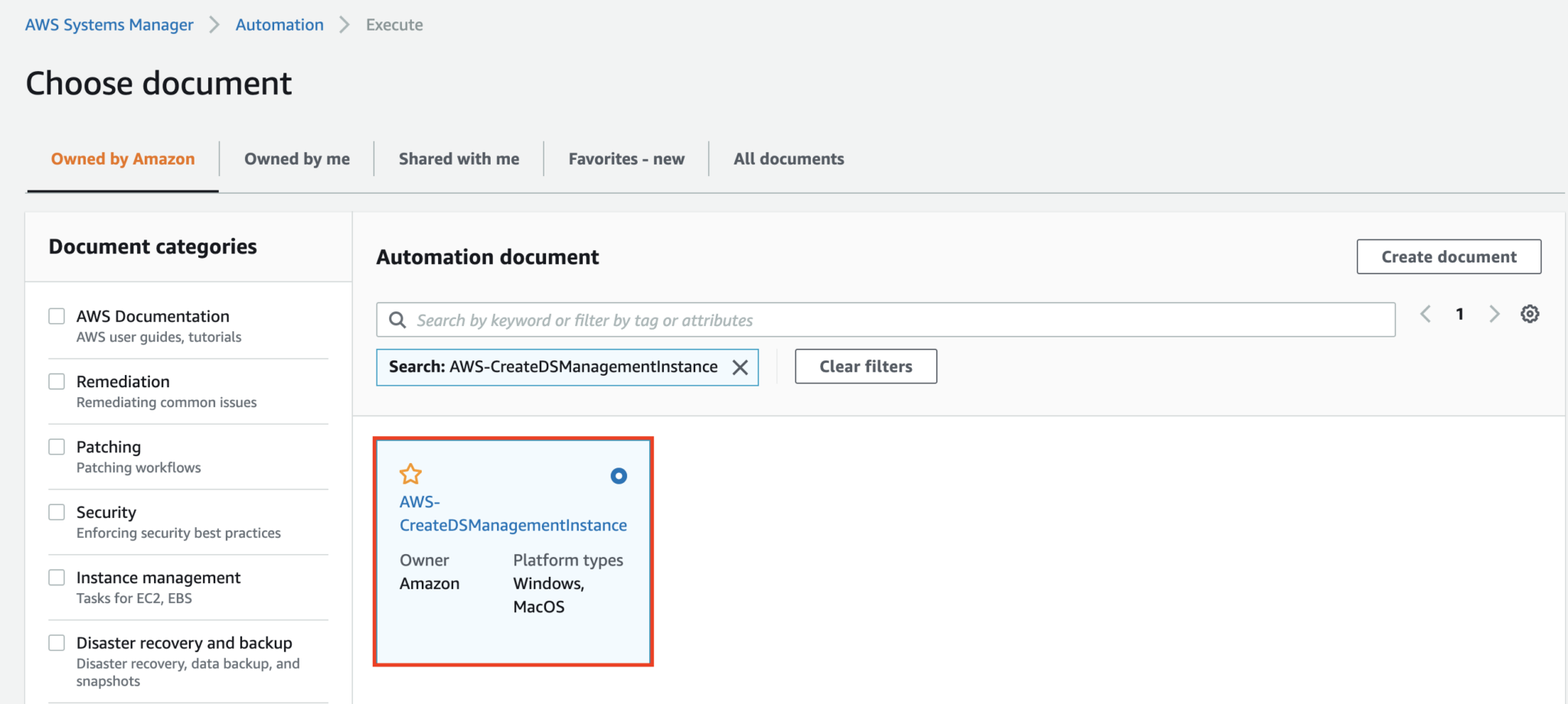
Task: Remove the AWS-CreateDSManagementInstance search filter
Action: (740, 367)
